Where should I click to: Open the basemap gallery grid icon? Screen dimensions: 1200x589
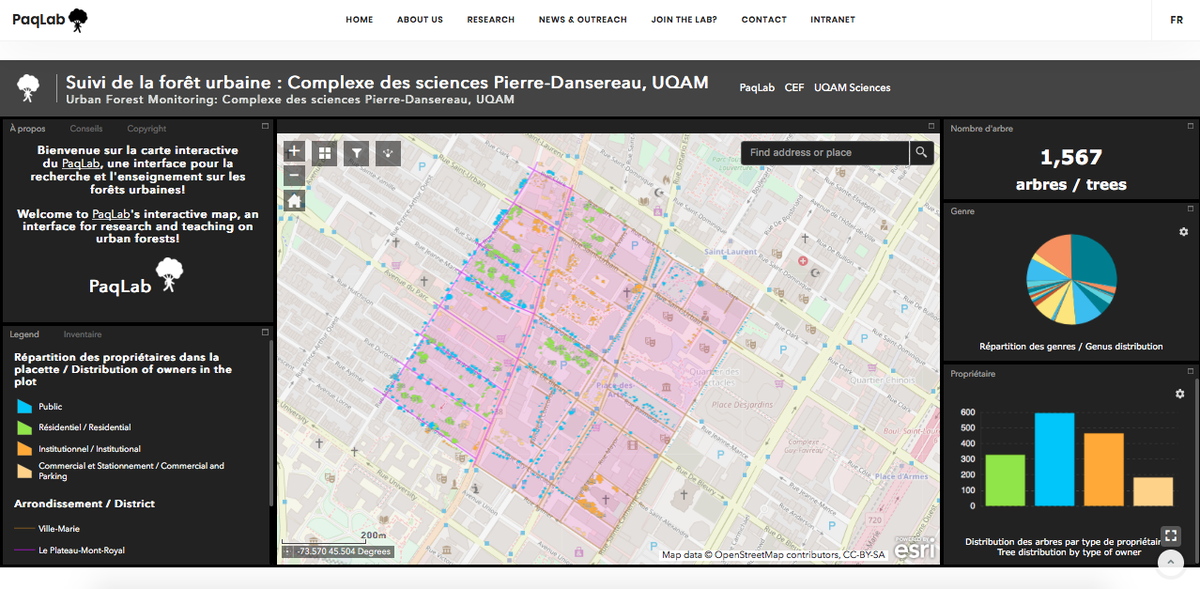325,153
